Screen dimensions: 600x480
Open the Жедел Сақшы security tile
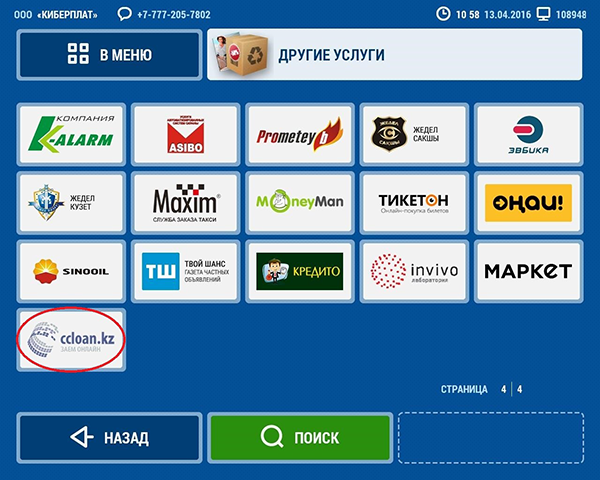click(414, 134)
